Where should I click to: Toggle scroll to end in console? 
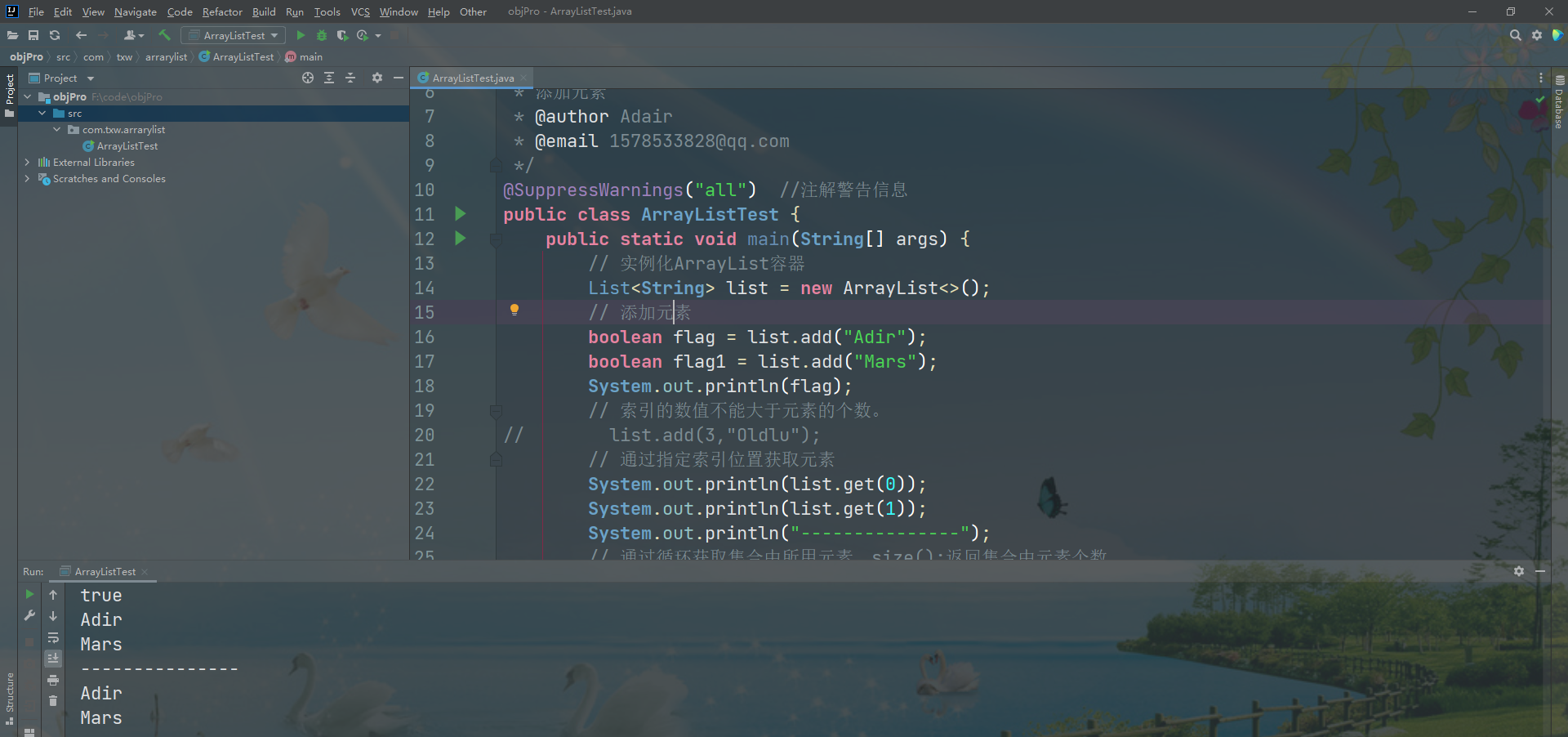[x=53, y=658]
